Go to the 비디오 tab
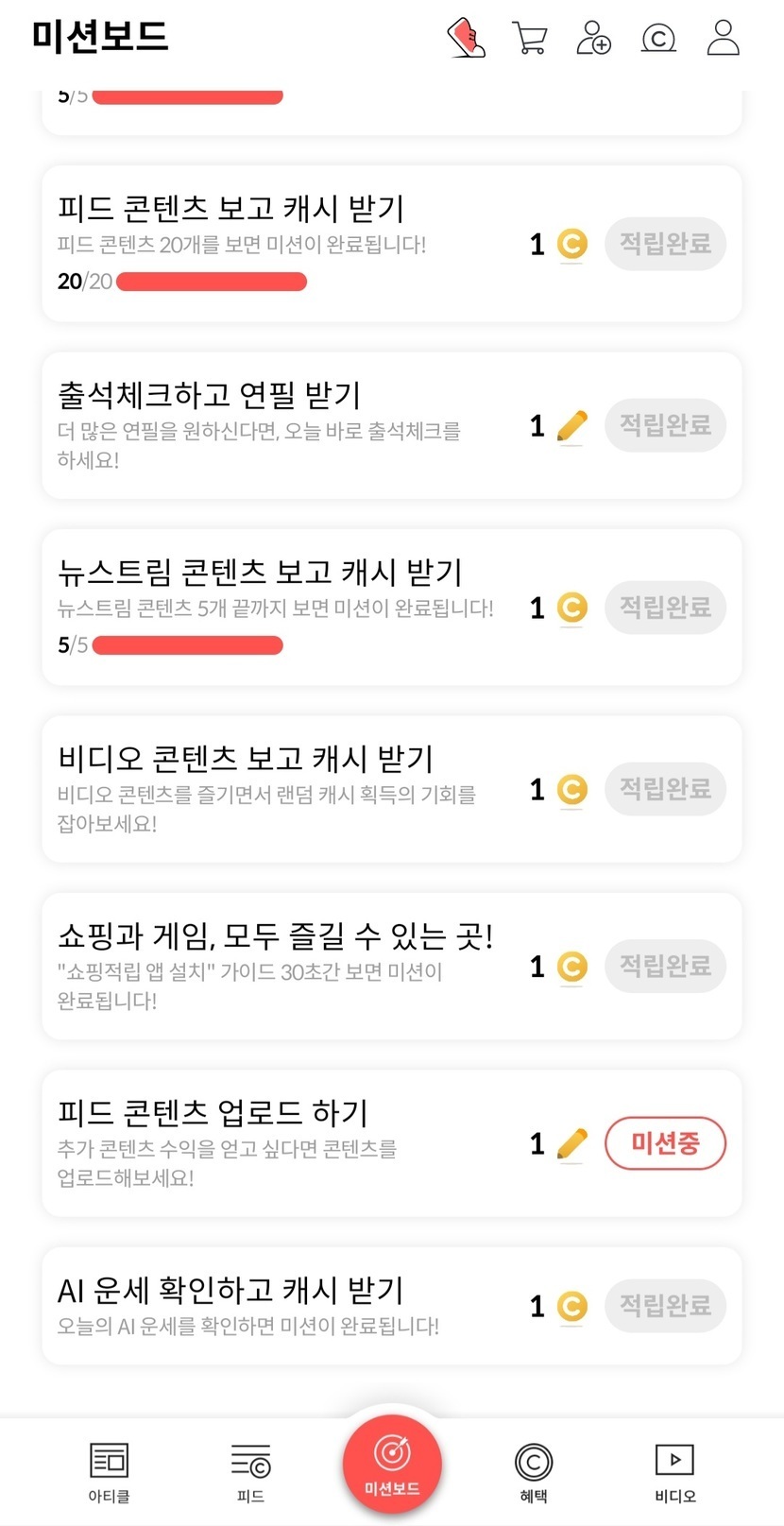Screen dimensions: 784x1526 tap(674, 1471)
